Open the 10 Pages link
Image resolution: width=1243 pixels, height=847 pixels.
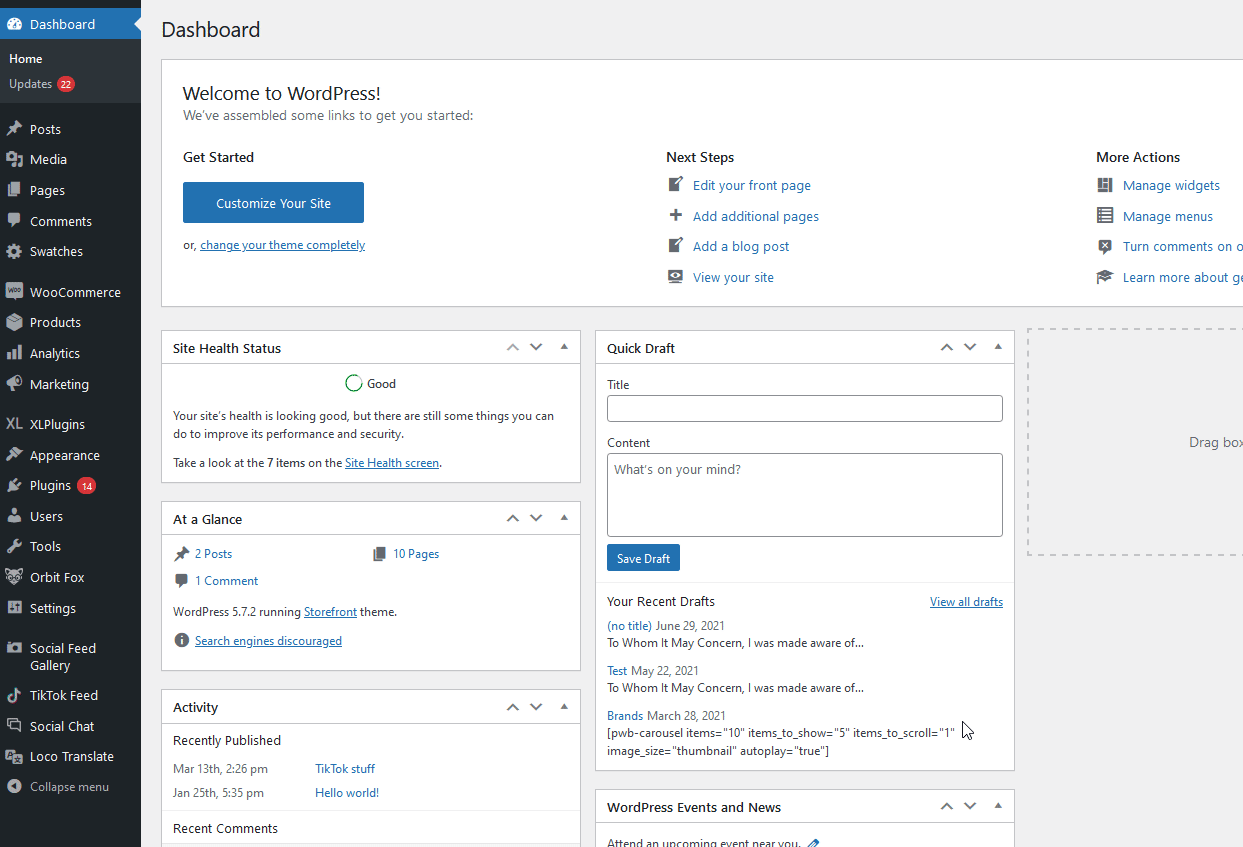point(416,553)
